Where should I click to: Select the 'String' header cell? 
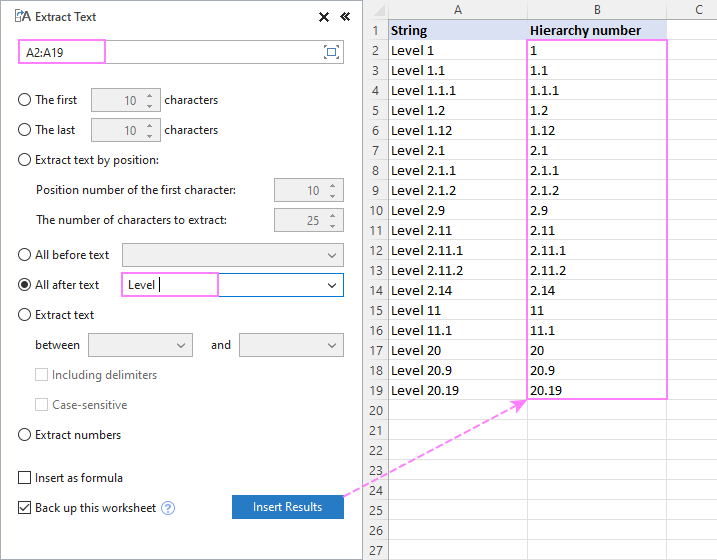click(x=458, y=30)
